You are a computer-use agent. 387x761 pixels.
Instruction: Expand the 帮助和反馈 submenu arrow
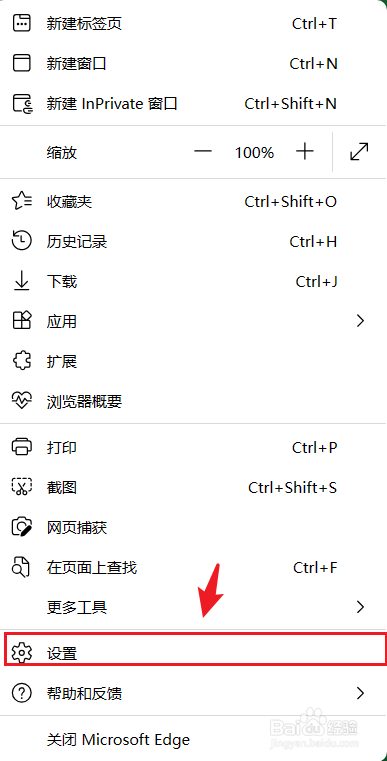point(360,693)
